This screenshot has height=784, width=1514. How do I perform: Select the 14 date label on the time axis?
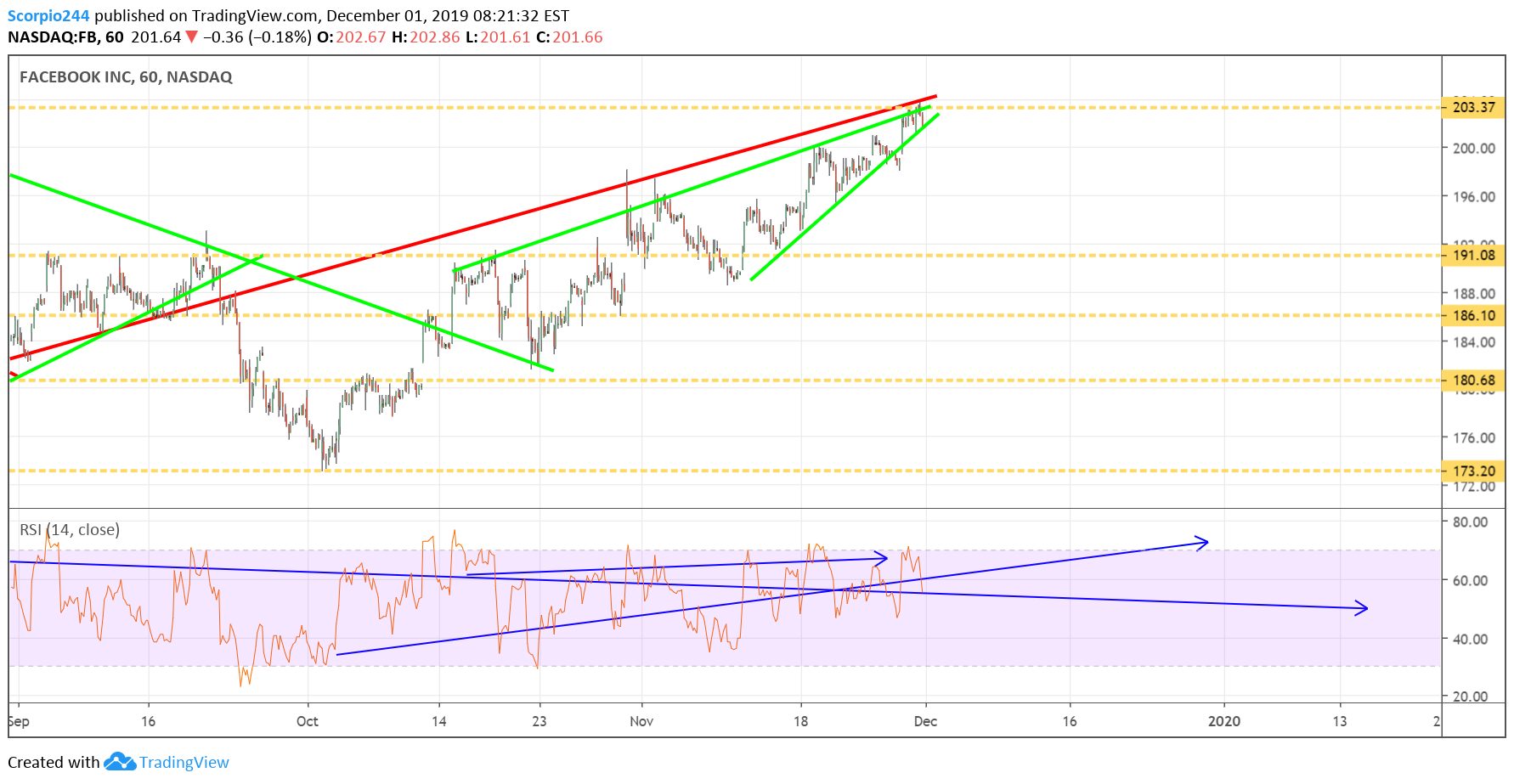click(438, 721)
